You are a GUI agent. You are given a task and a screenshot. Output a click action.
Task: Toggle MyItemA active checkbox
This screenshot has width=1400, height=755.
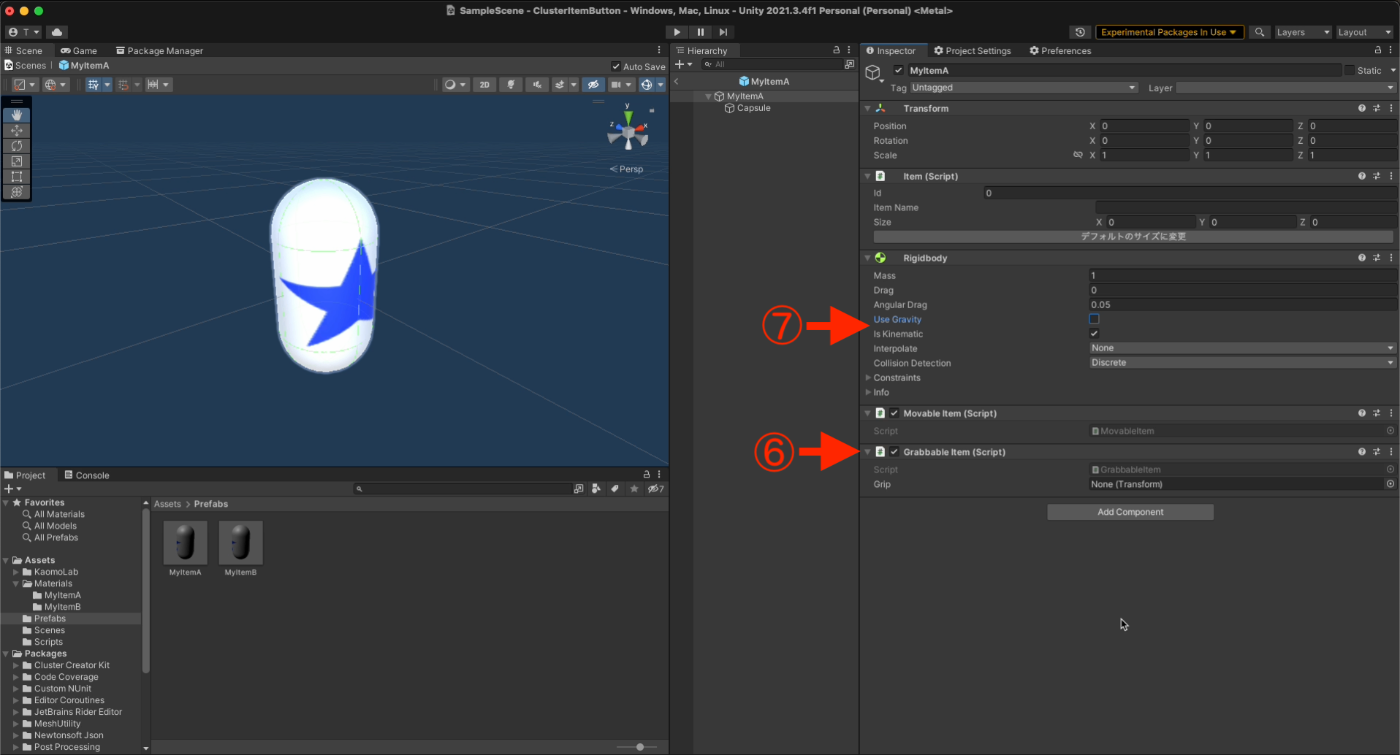tap(899, 71)
